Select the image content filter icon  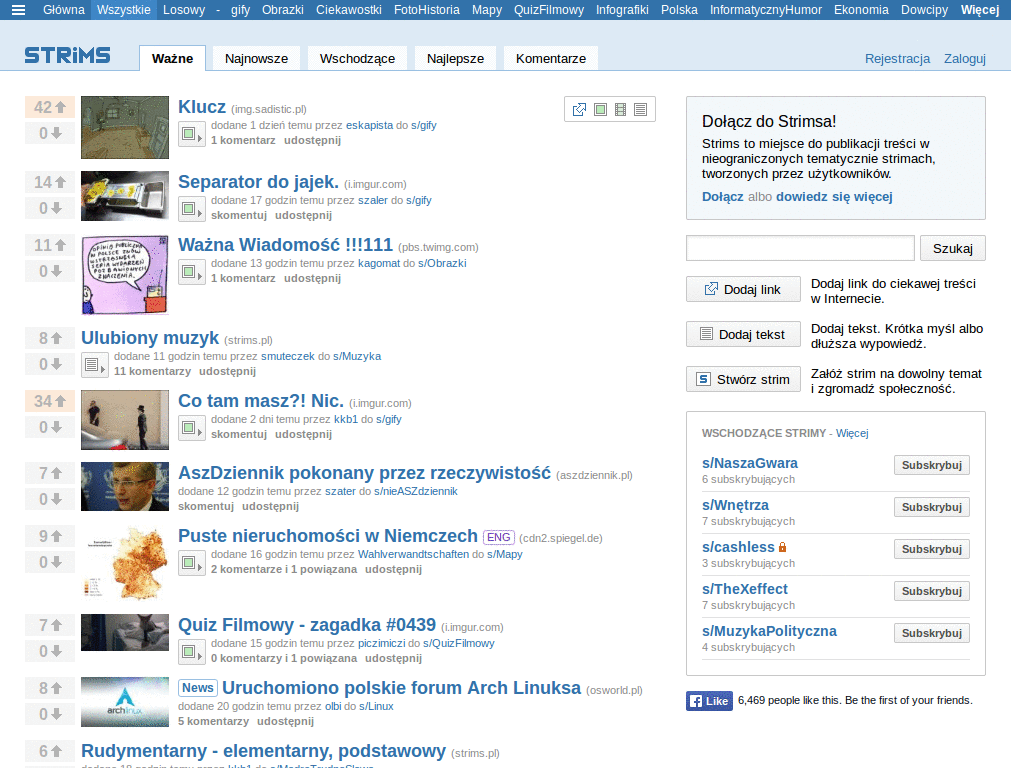click(600, 110)
